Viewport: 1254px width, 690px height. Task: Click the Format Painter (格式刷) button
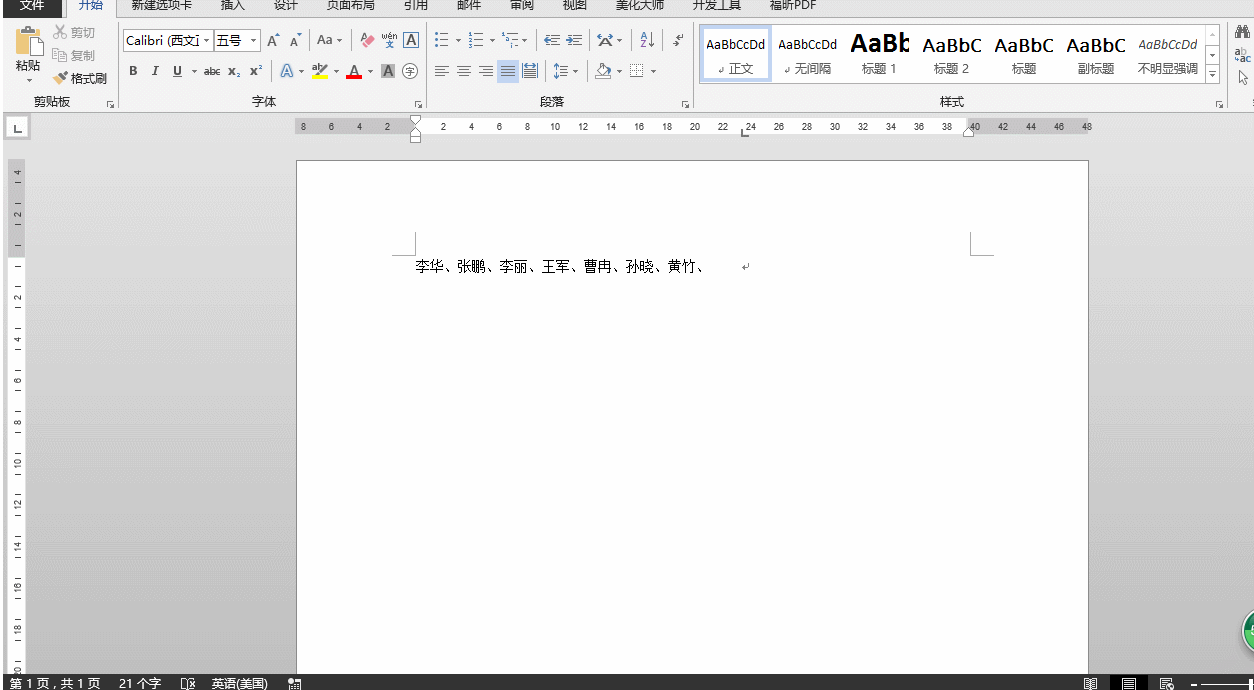click(x=80, y=78)
